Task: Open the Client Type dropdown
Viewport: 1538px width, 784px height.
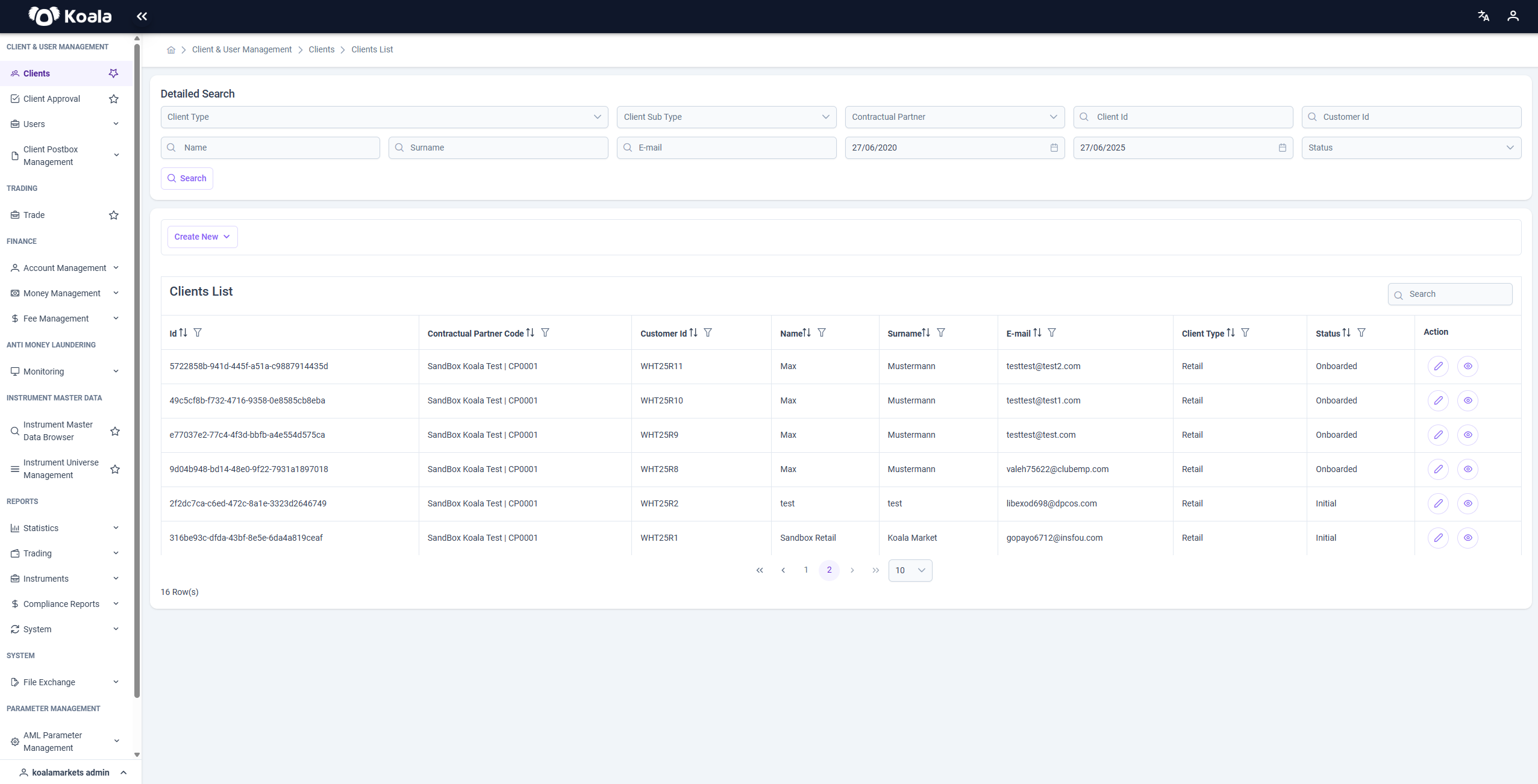Action: pyautogui.click(x=384, y=117)
